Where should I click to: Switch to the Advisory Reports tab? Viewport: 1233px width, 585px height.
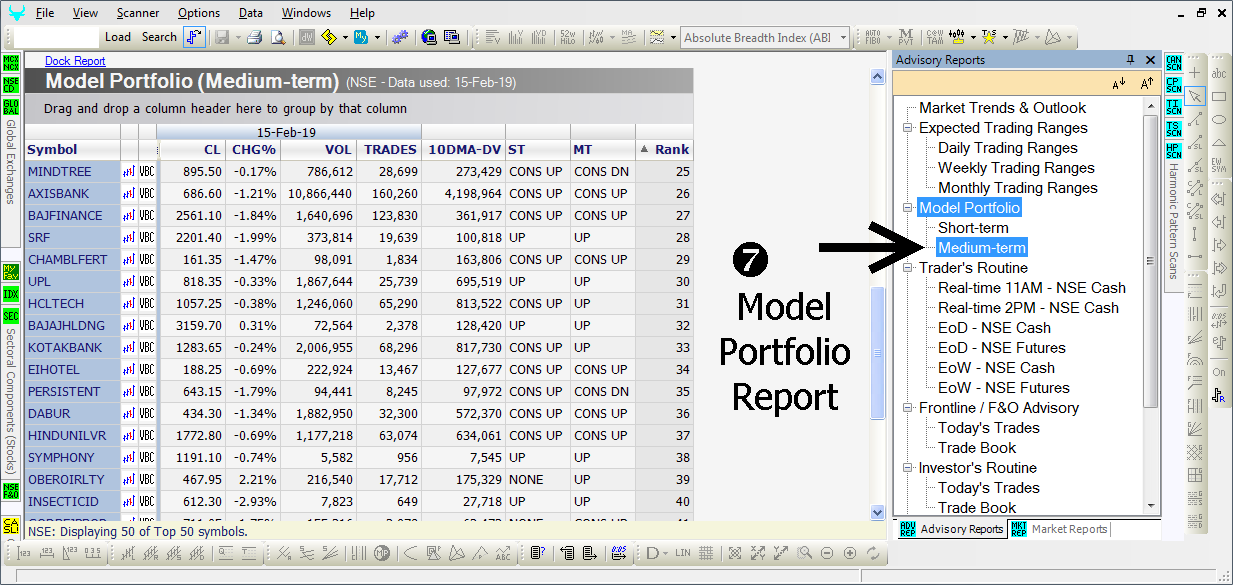(x=953, y=529)
